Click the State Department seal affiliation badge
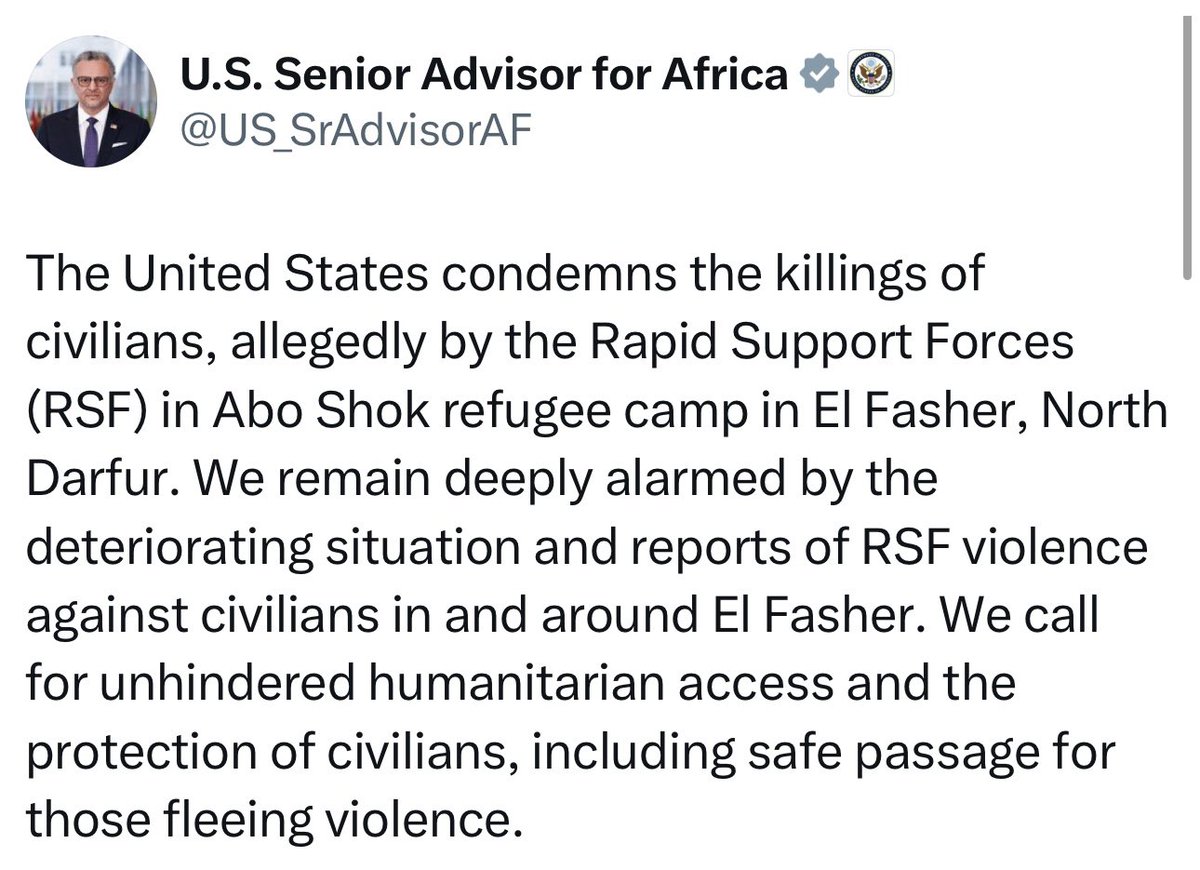Image resolution: width=1200 pixels, height=870 pixels. click(870, 75)
